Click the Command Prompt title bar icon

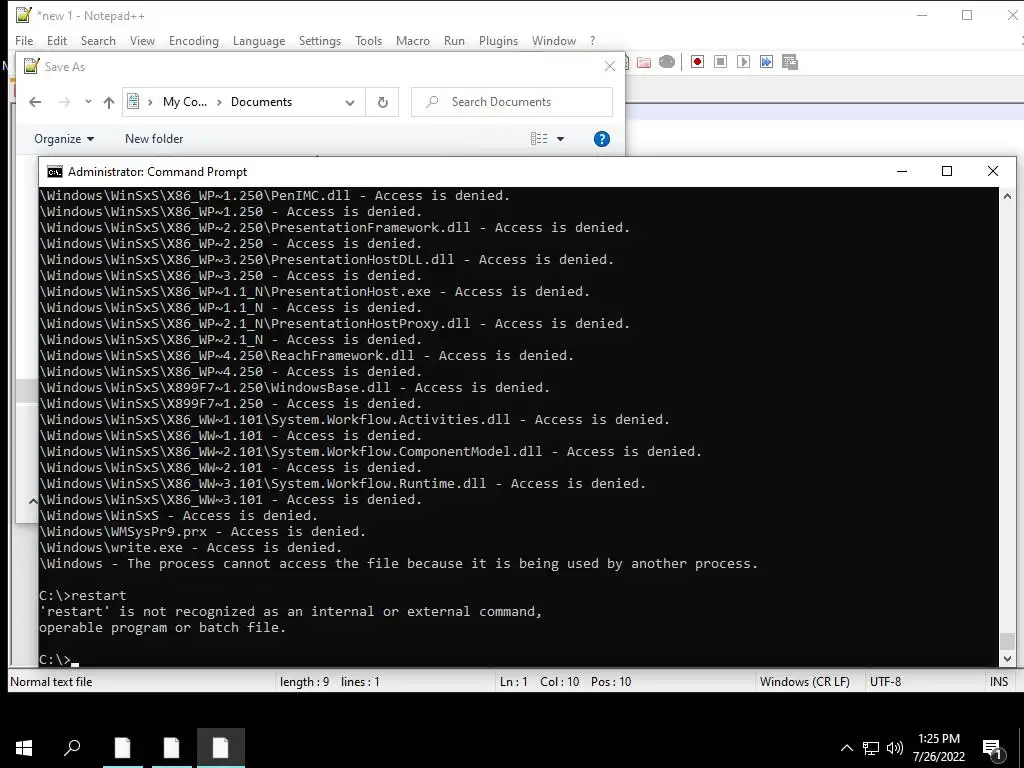55,172
